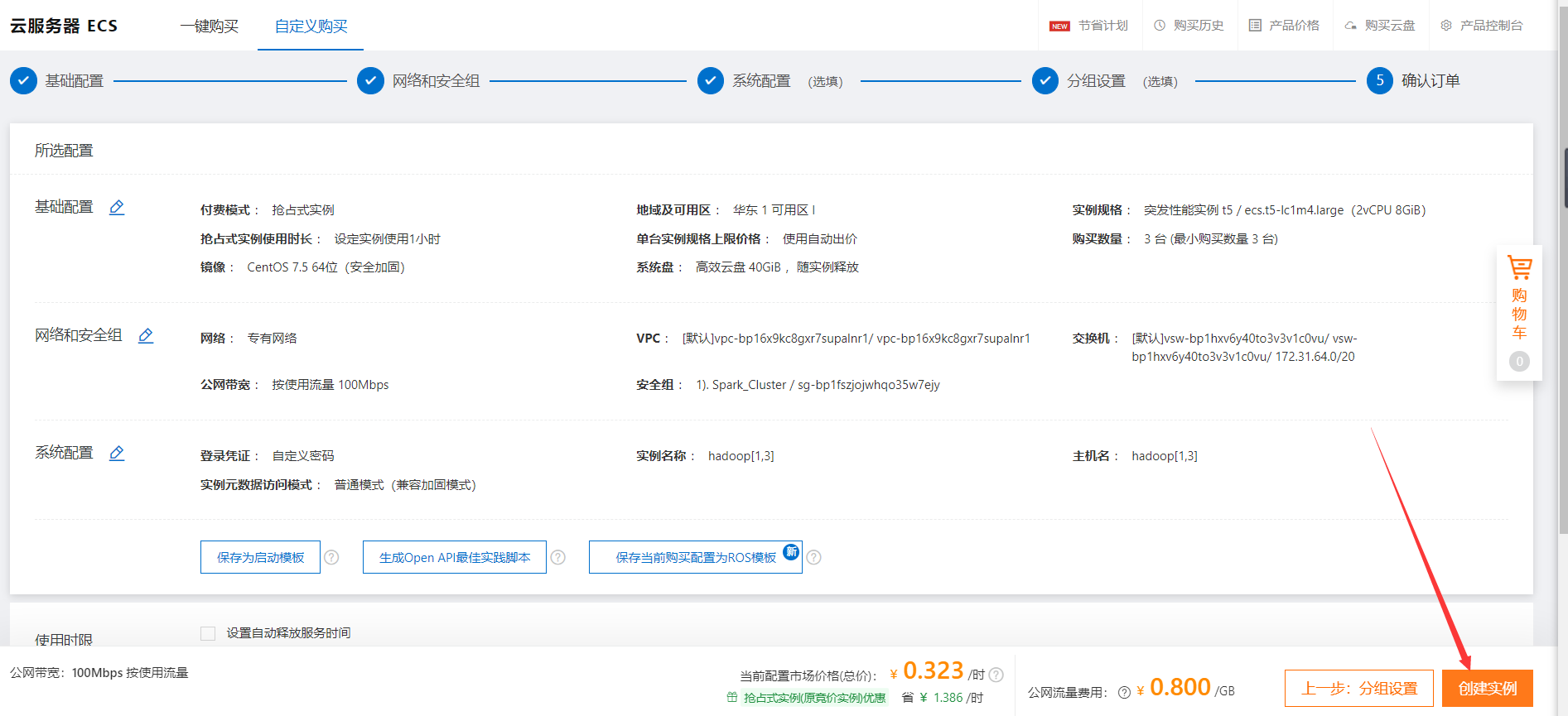
Task: Click the clock icon for 购买历史
Action: (1160, 26)
